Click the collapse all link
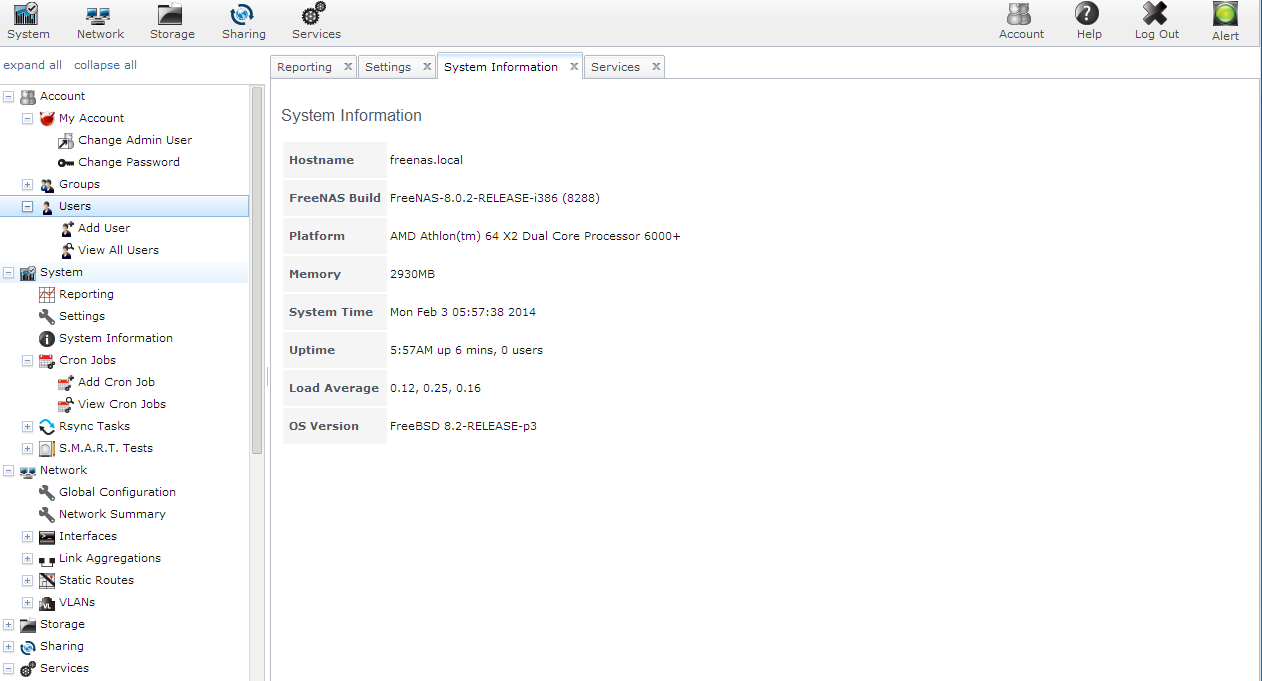This screenshot has width=1262, height=681. coord(105,65)
